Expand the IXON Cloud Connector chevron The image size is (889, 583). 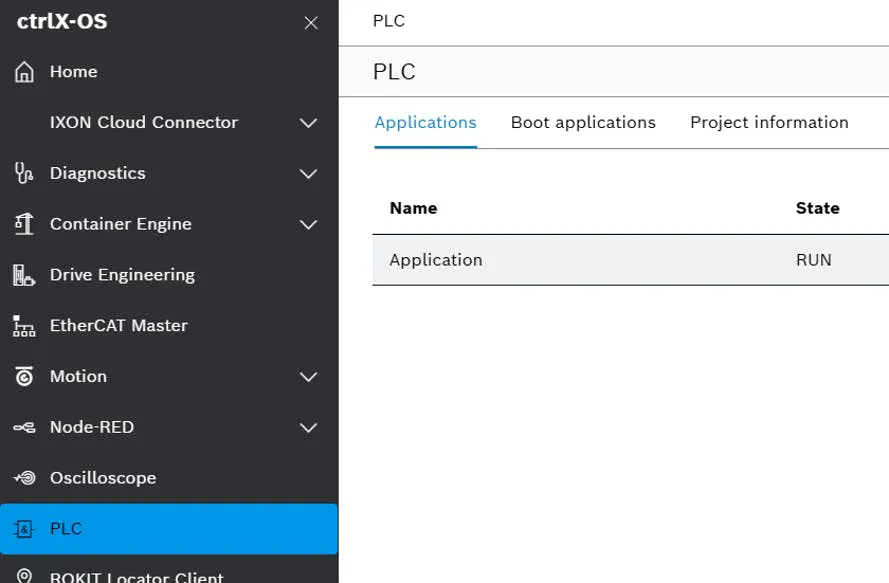(x=308, y=123)
